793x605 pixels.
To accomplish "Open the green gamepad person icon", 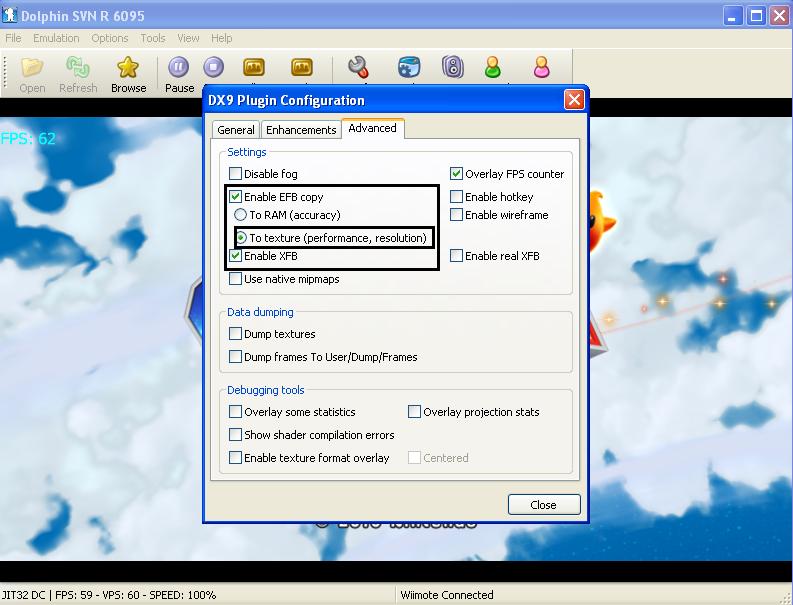I will 493,67.
